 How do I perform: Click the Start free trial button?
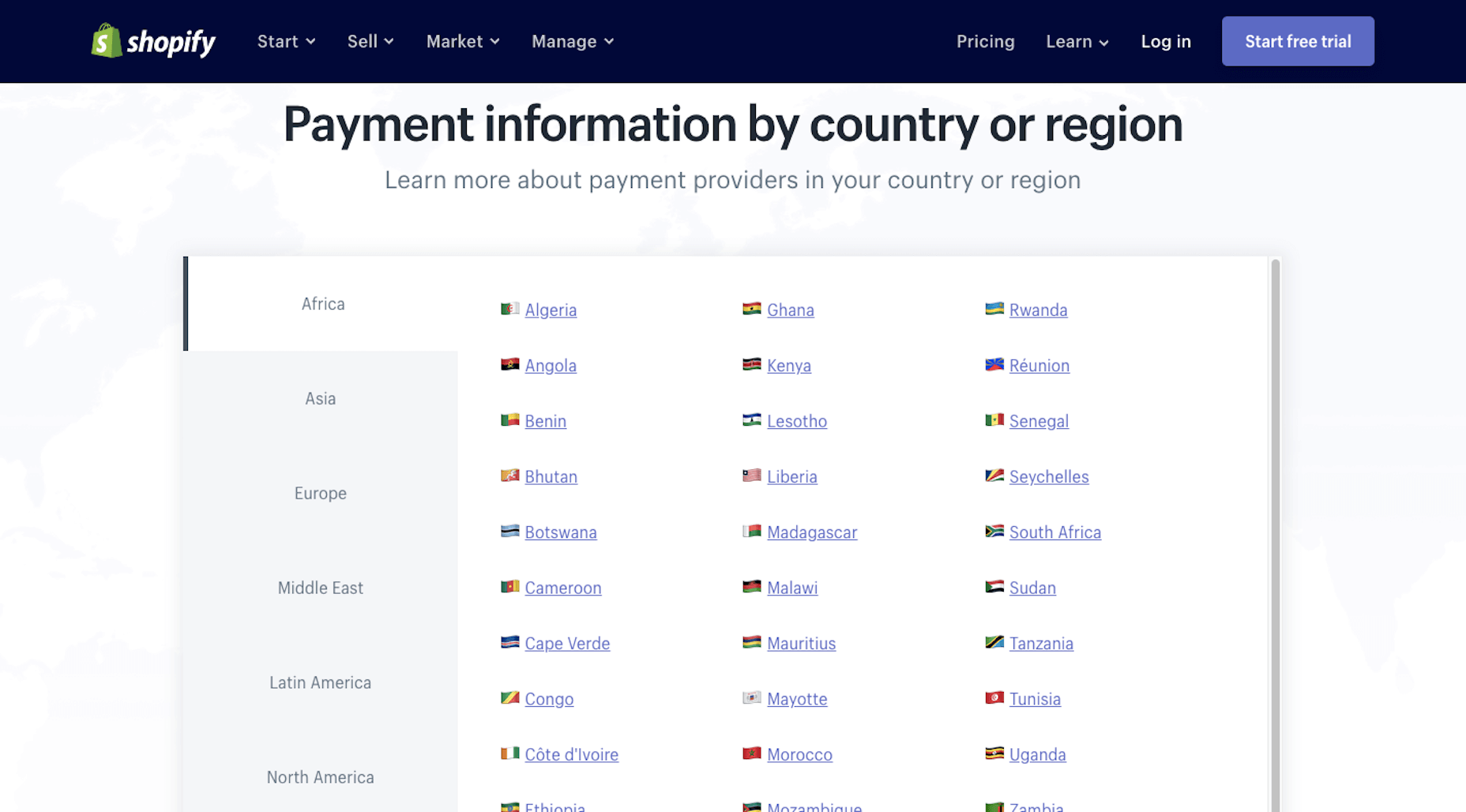click(x=1298, y=41)
